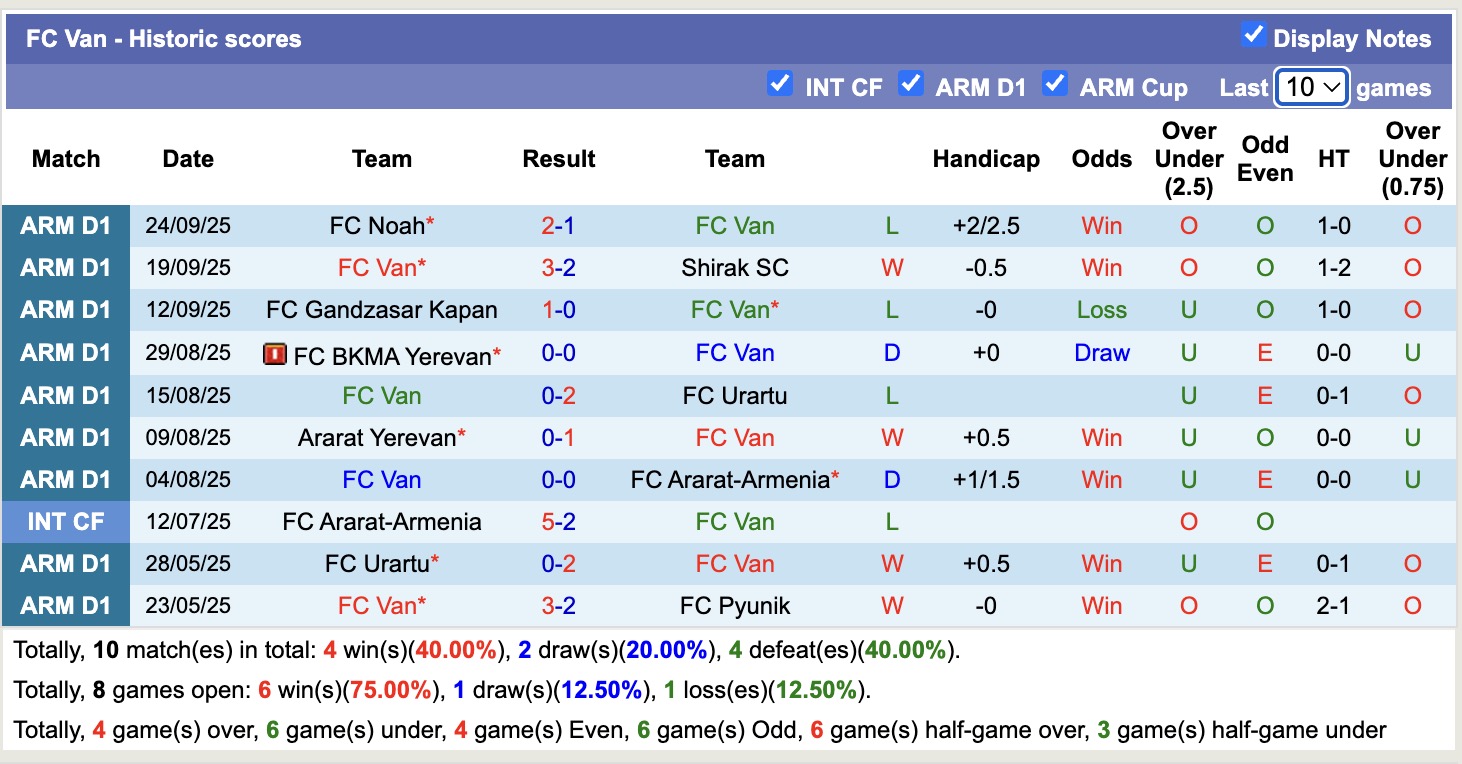Viewport: 1462px width, 764px height.
Task: Uncheck the INT CF filter
Action: tap(780, 84)
